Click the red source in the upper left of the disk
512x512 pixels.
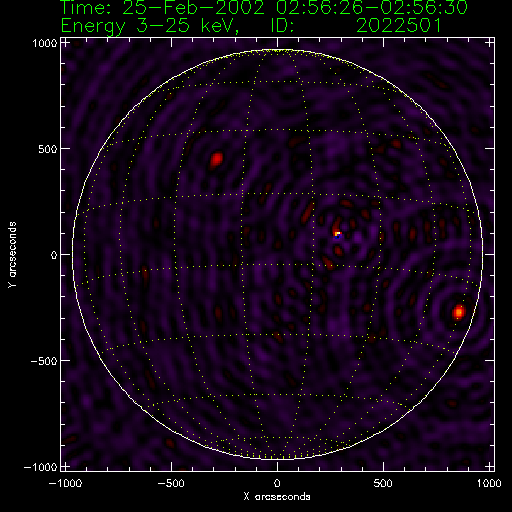coord(216,160)
